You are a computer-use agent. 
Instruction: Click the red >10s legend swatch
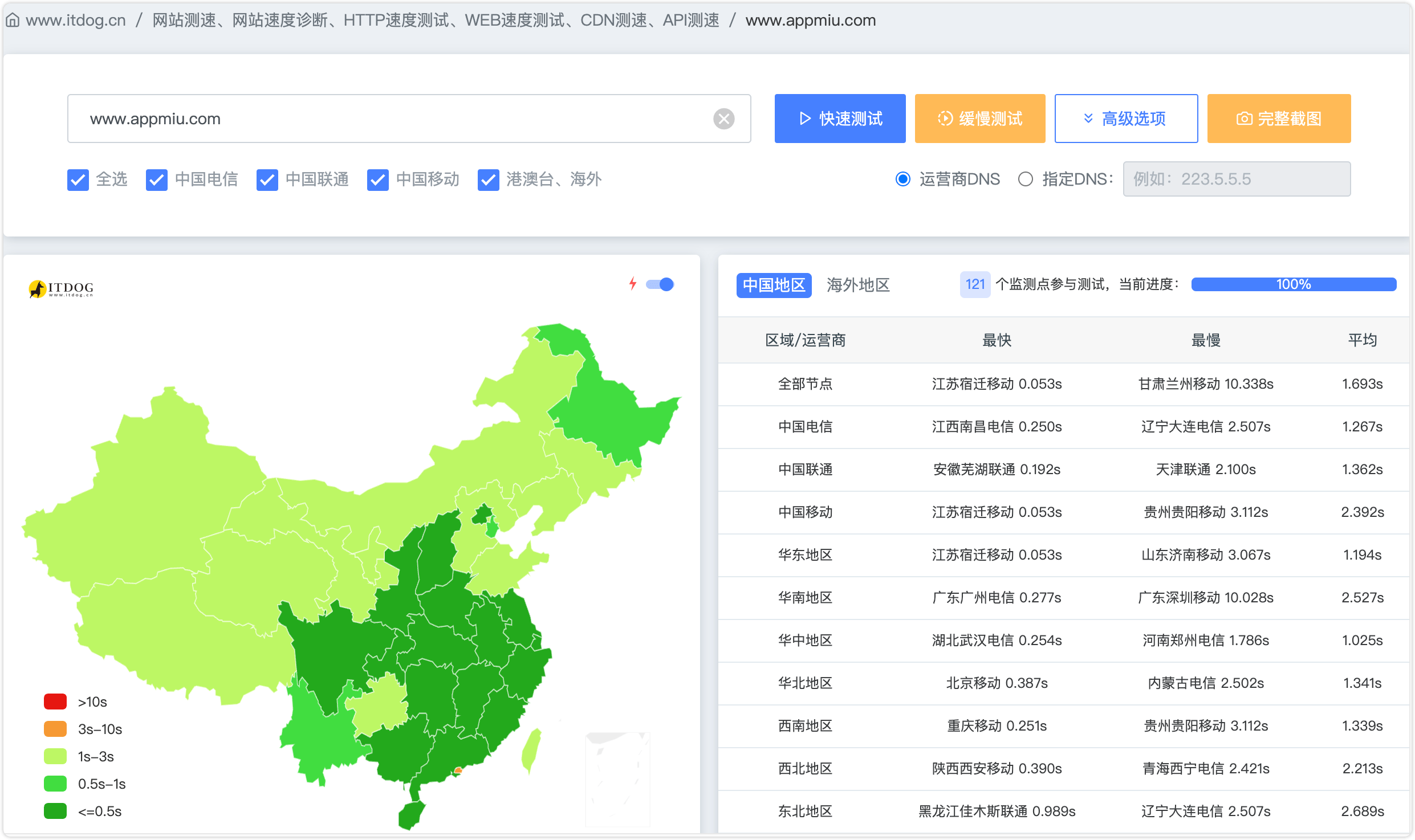coord(55,702)
